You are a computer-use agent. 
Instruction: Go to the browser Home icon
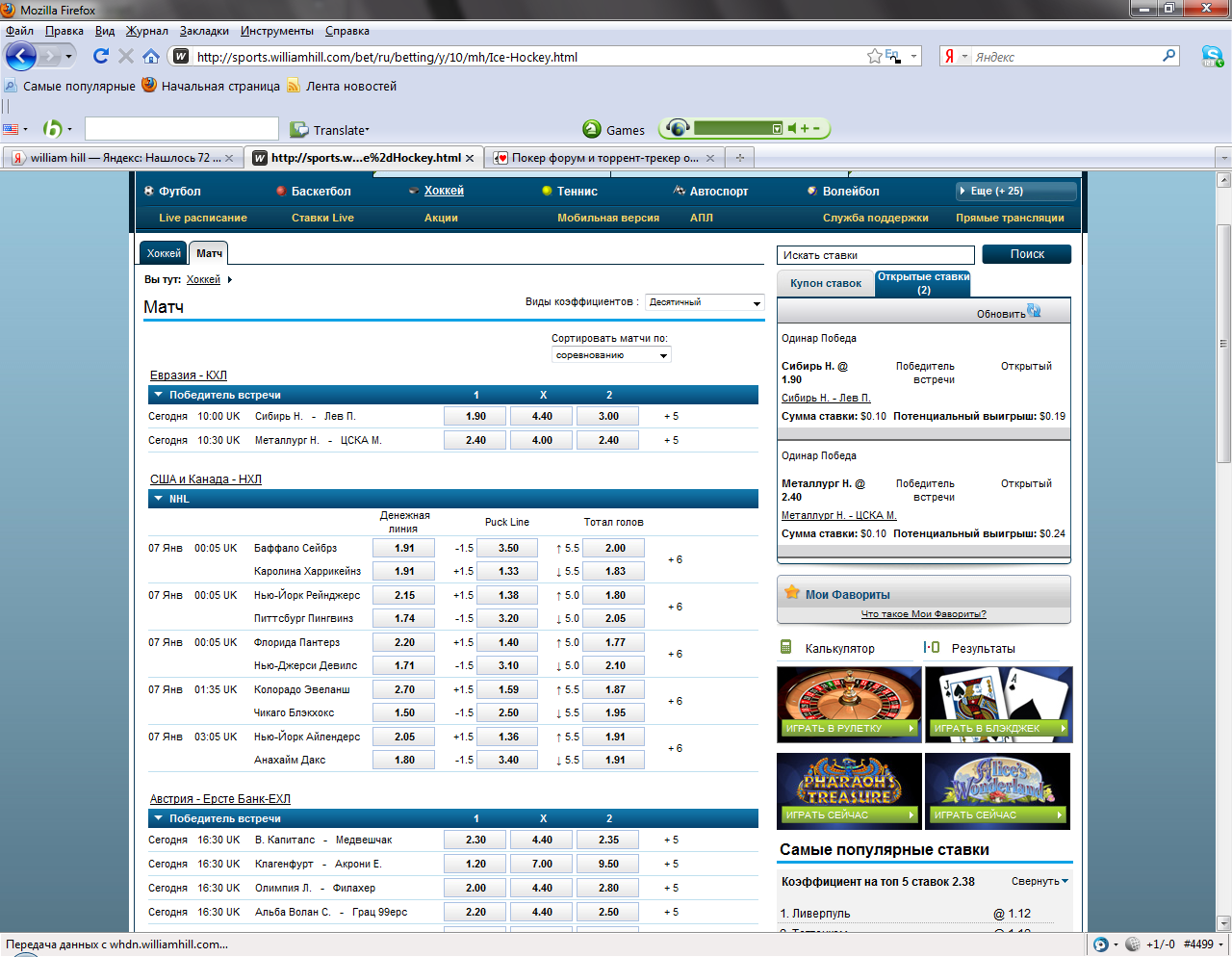click(x=151, y=56)
